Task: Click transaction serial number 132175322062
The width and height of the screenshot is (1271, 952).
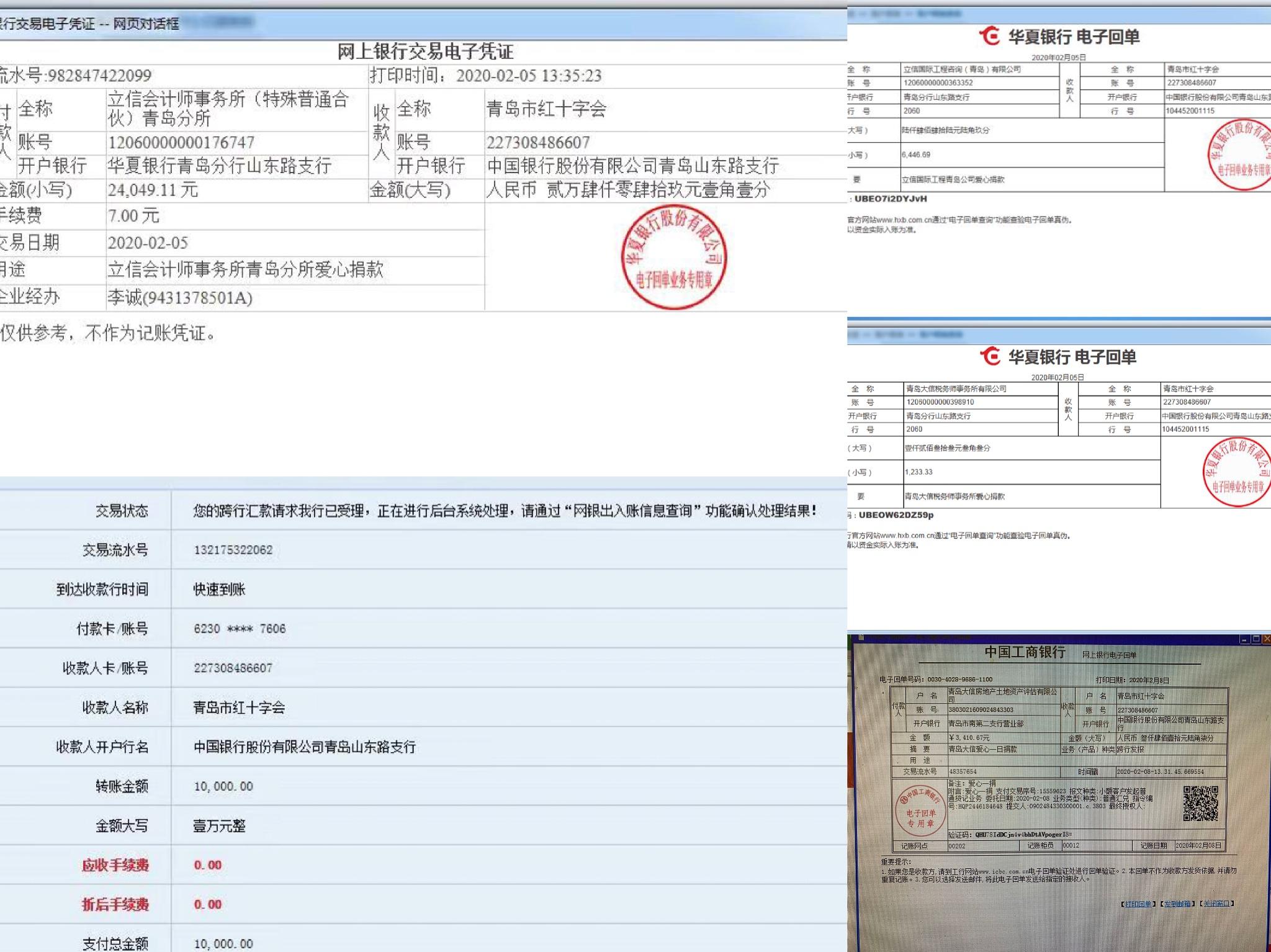Action: tap(233, 550)
